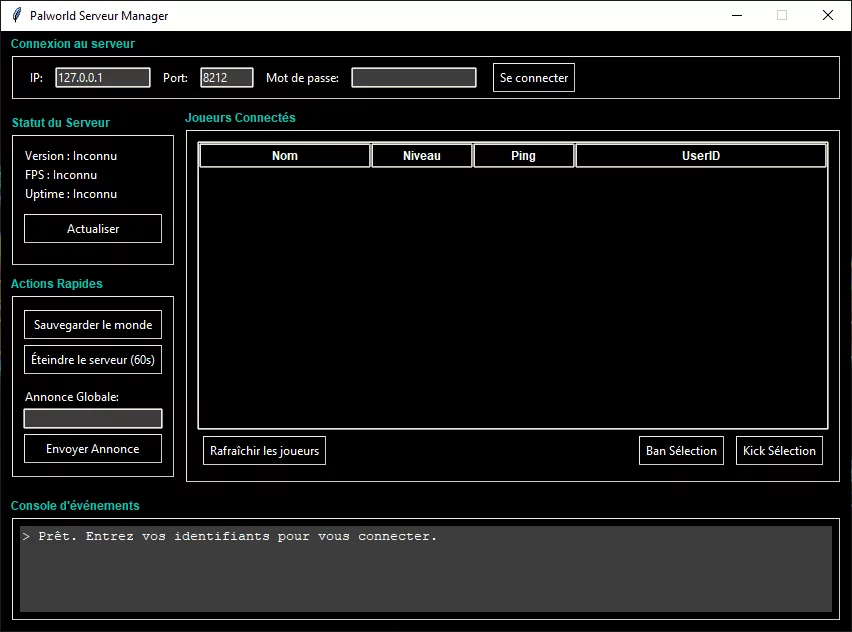Refresh status with the Actualiser button
Image resolution: width=852 pixels, height=632 pixels.
coord(93,229)
